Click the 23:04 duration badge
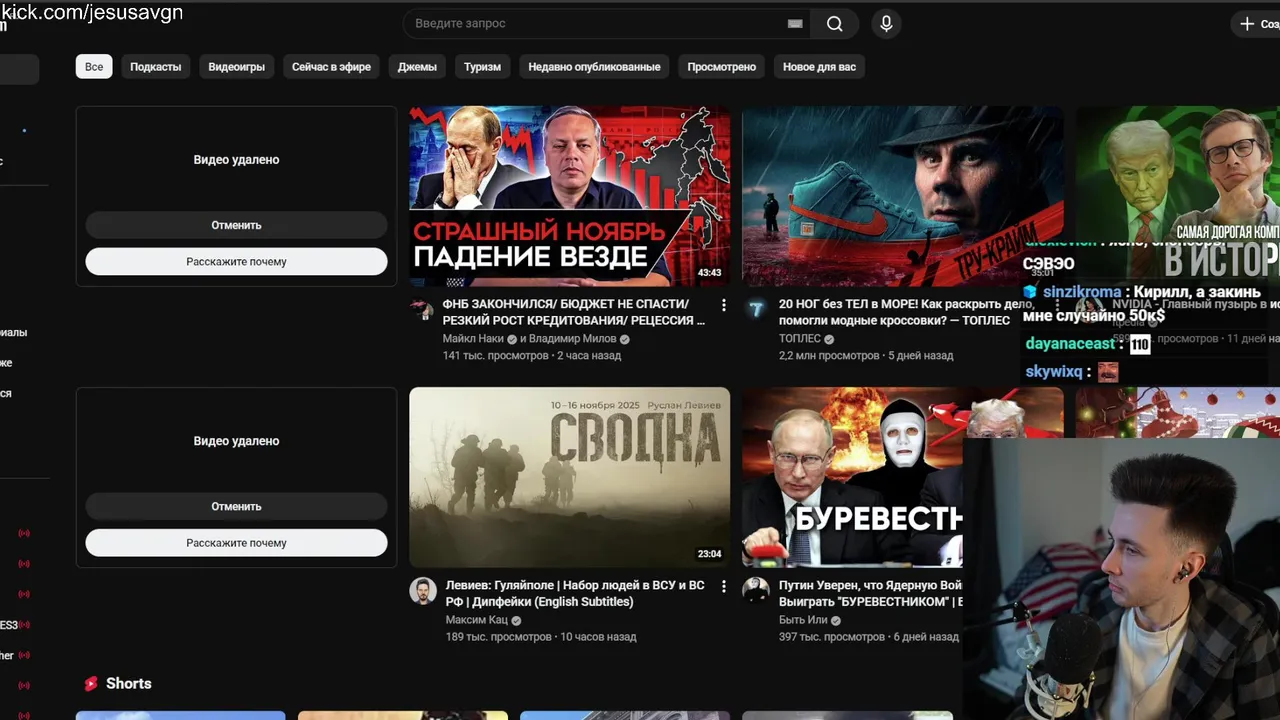1280x720 pixels. 709,553
